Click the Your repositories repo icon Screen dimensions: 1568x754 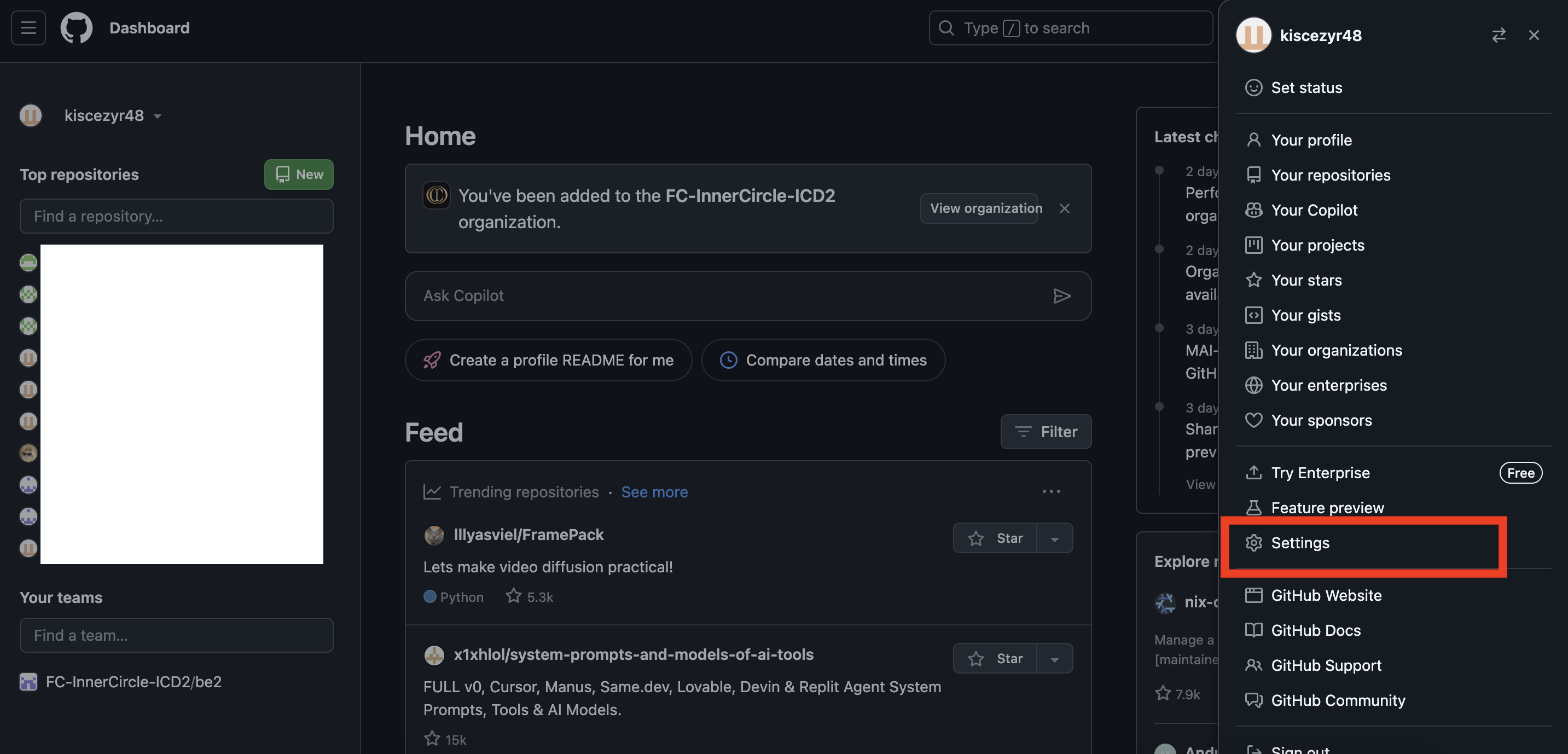point(1253,175)
